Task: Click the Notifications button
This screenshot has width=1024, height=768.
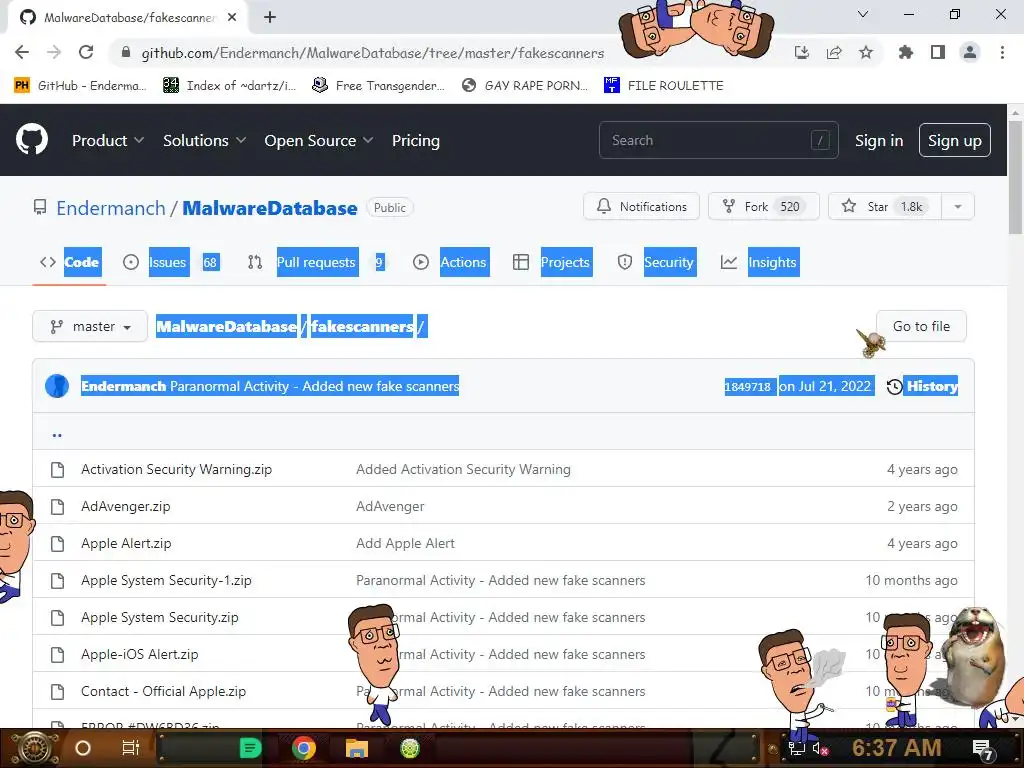Action: click(x=641, y=207)
